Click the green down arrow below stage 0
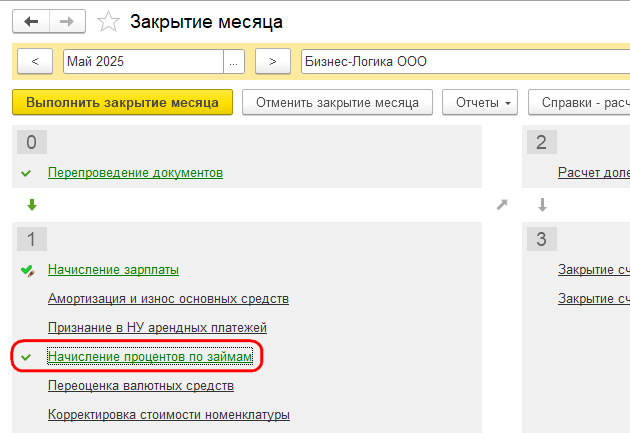The height and width of the screenshot is (433, 630). coord(32,205)
